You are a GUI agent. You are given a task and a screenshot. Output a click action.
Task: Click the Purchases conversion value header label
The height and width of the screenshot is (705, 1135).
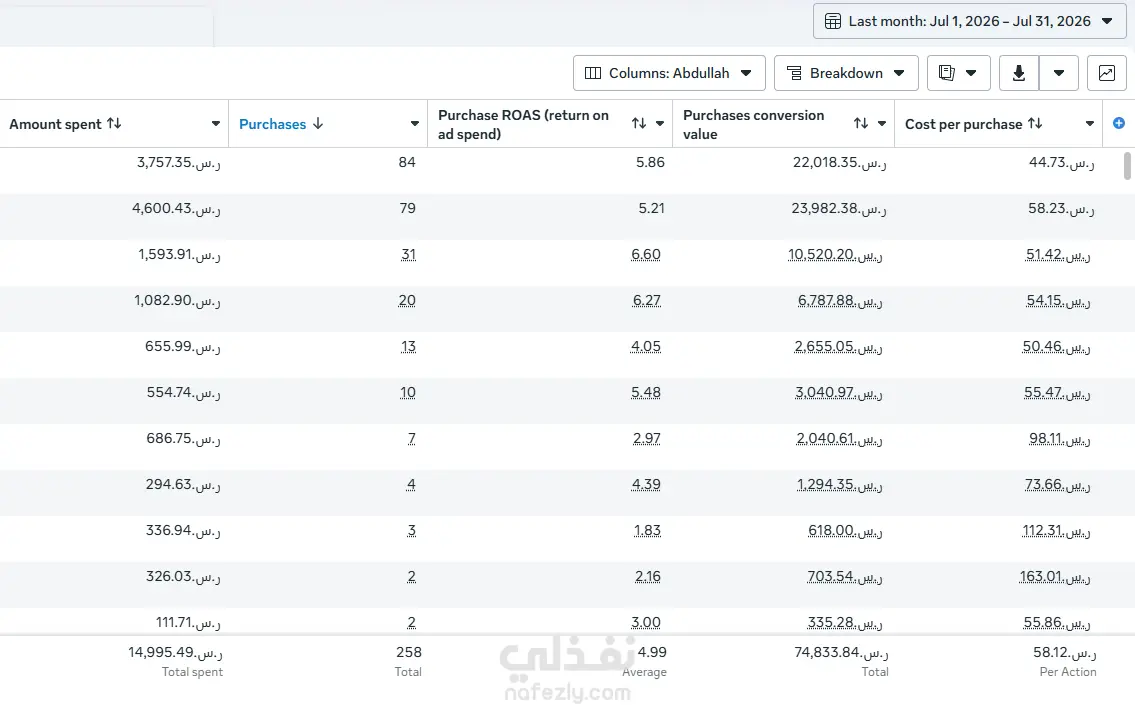[x=754, y=124]
